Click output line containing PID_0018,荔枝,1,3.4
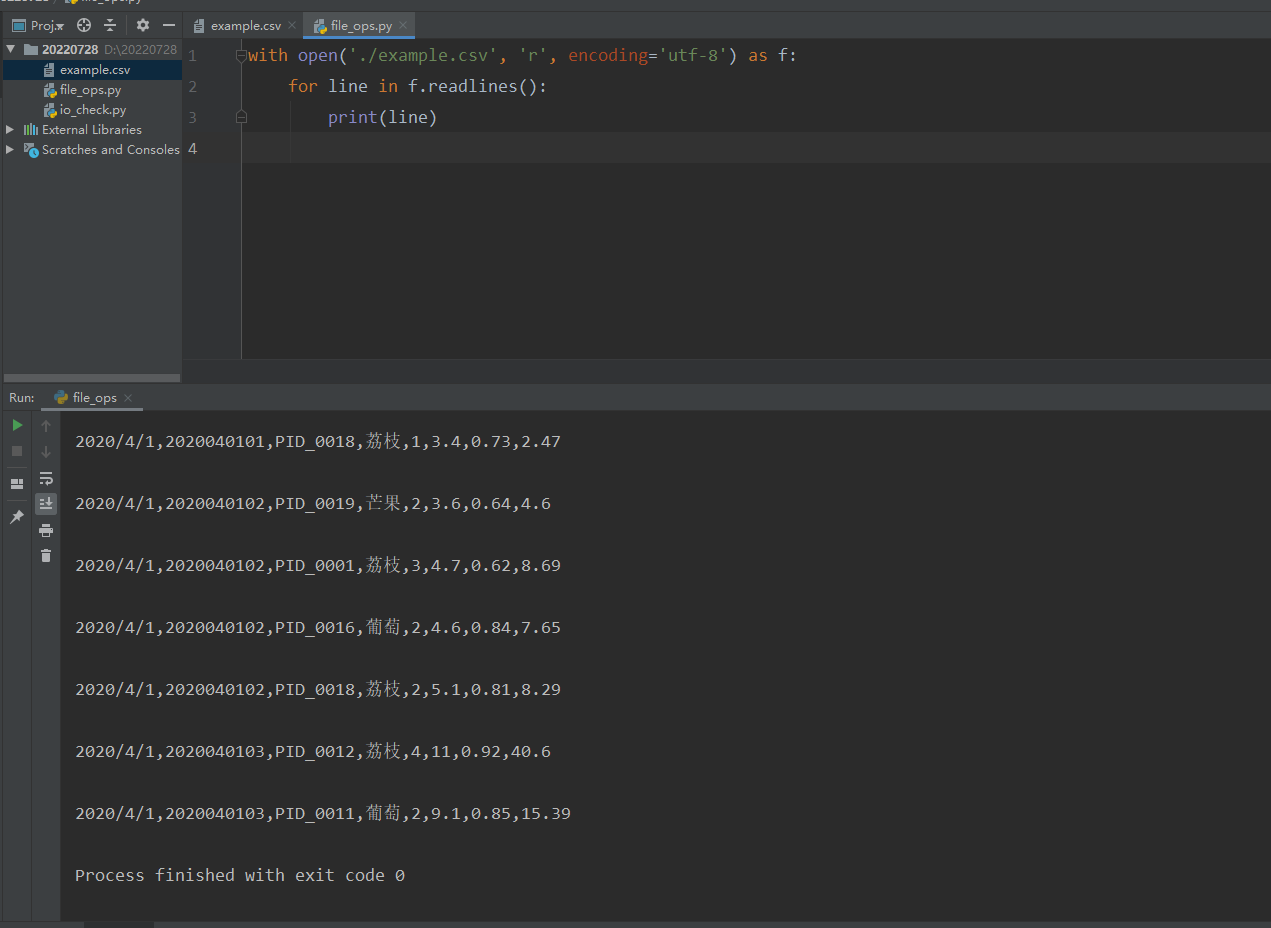 pyautogui.click(x=318, y=441)
